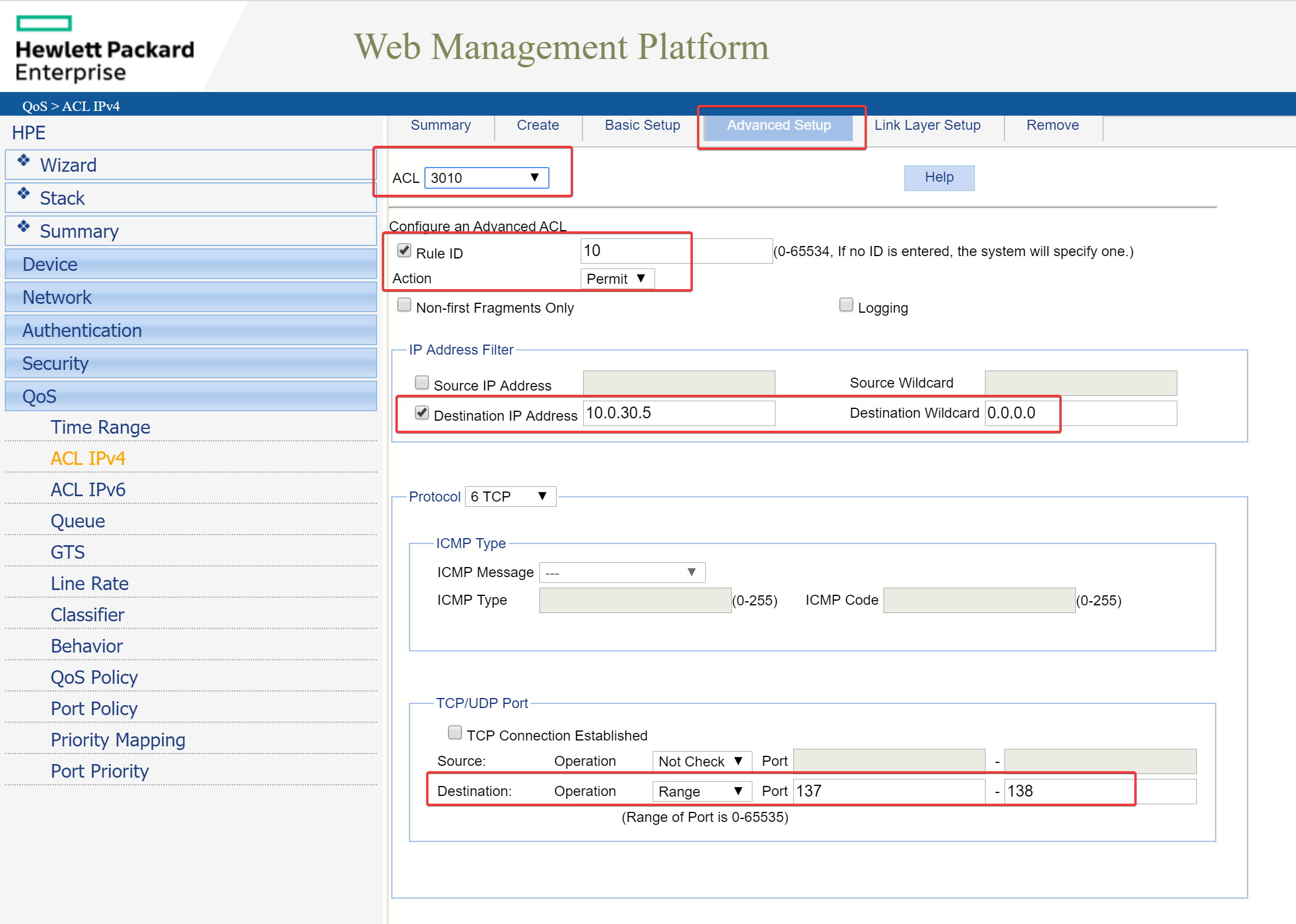Click the Source end Port field
Screen dimensions: 1296x924
[x=1100, y=761]
